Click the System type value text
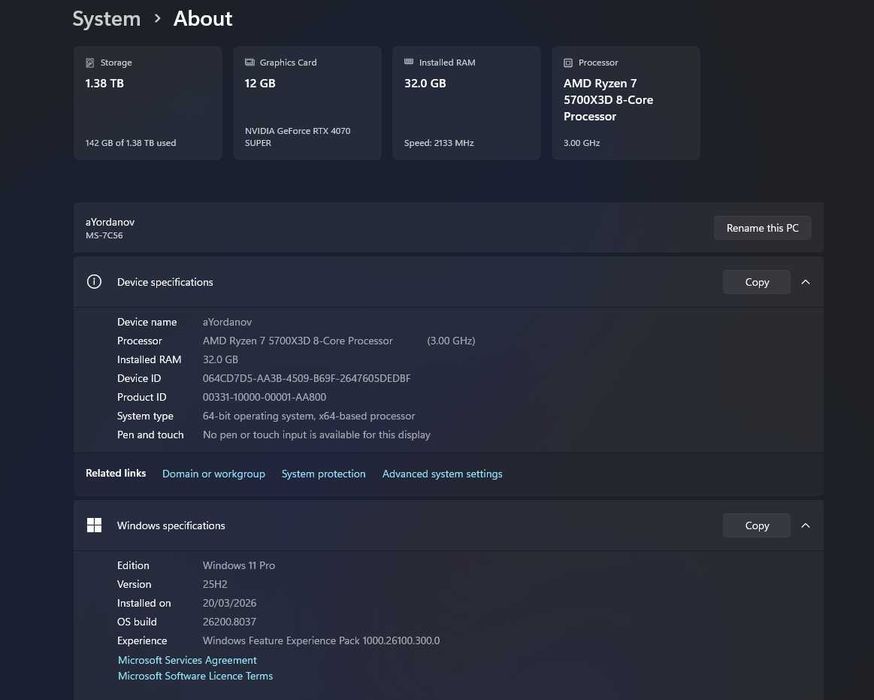The width and height of the screenshot is (874, 700). point(309,416)
